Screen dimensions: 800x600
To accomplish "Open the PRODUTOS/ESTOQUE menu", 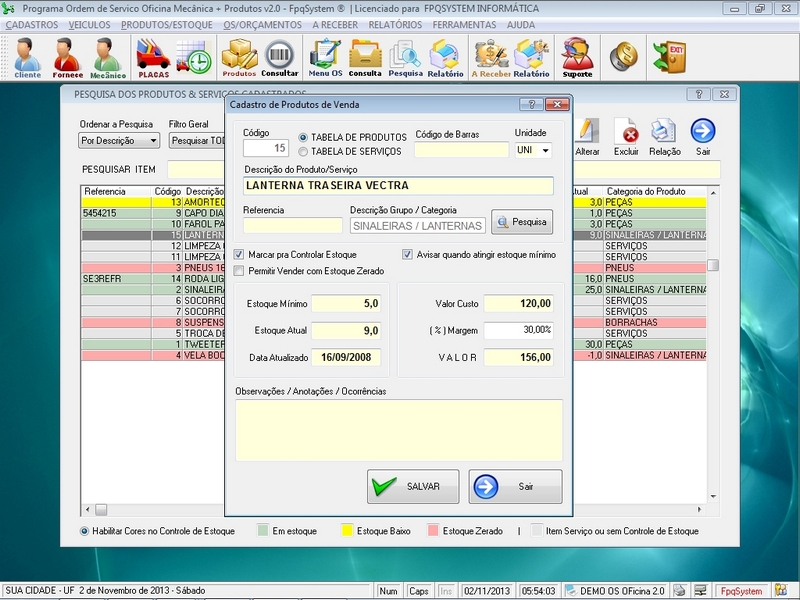I will pyautogui.click(x=166, y=25).
